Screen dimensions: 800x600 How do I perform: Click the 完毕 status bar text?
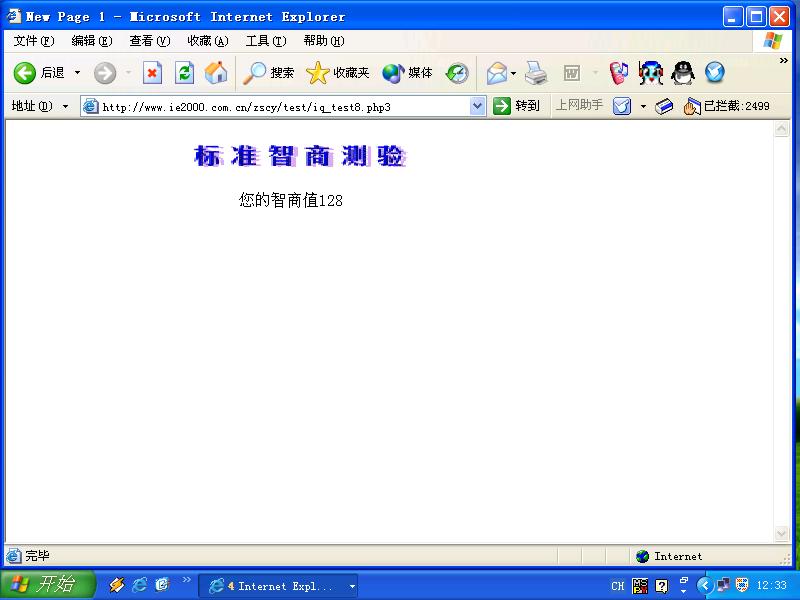(37, 556)
